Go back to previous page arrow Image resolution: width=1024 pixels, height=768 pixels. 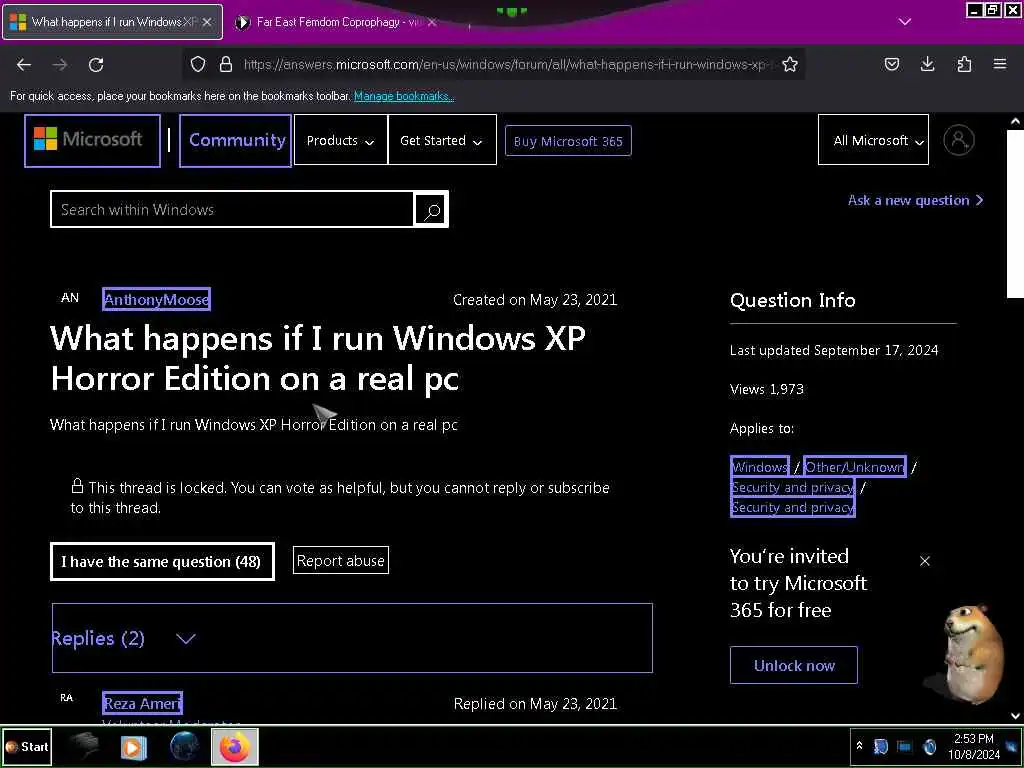point(24,65)
